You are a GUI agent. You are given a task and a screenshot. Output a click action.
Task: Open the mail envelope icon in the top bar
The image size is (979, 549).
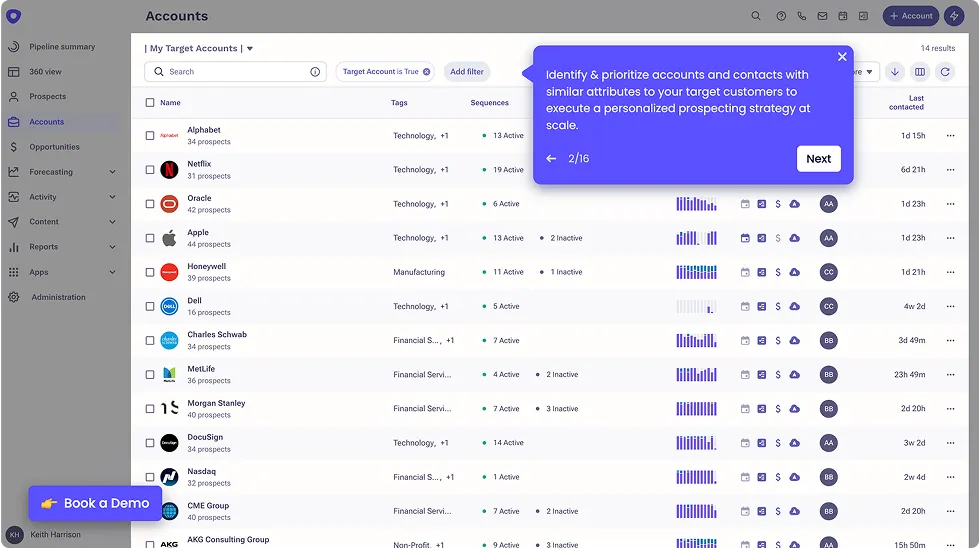[x=822, y=16]
